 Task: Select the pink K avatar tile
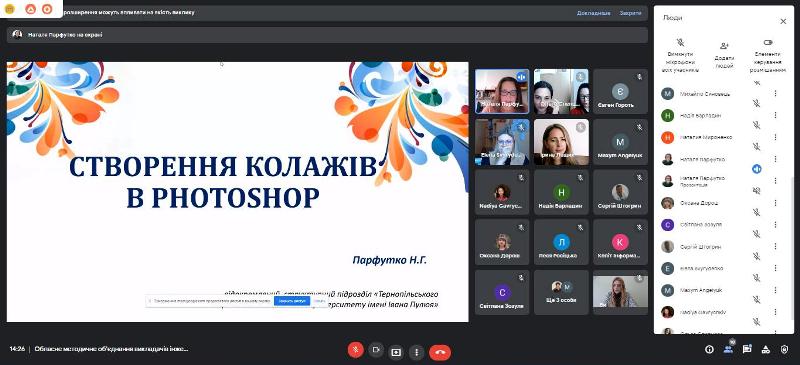pyautogui.click(x=620, y=242)
